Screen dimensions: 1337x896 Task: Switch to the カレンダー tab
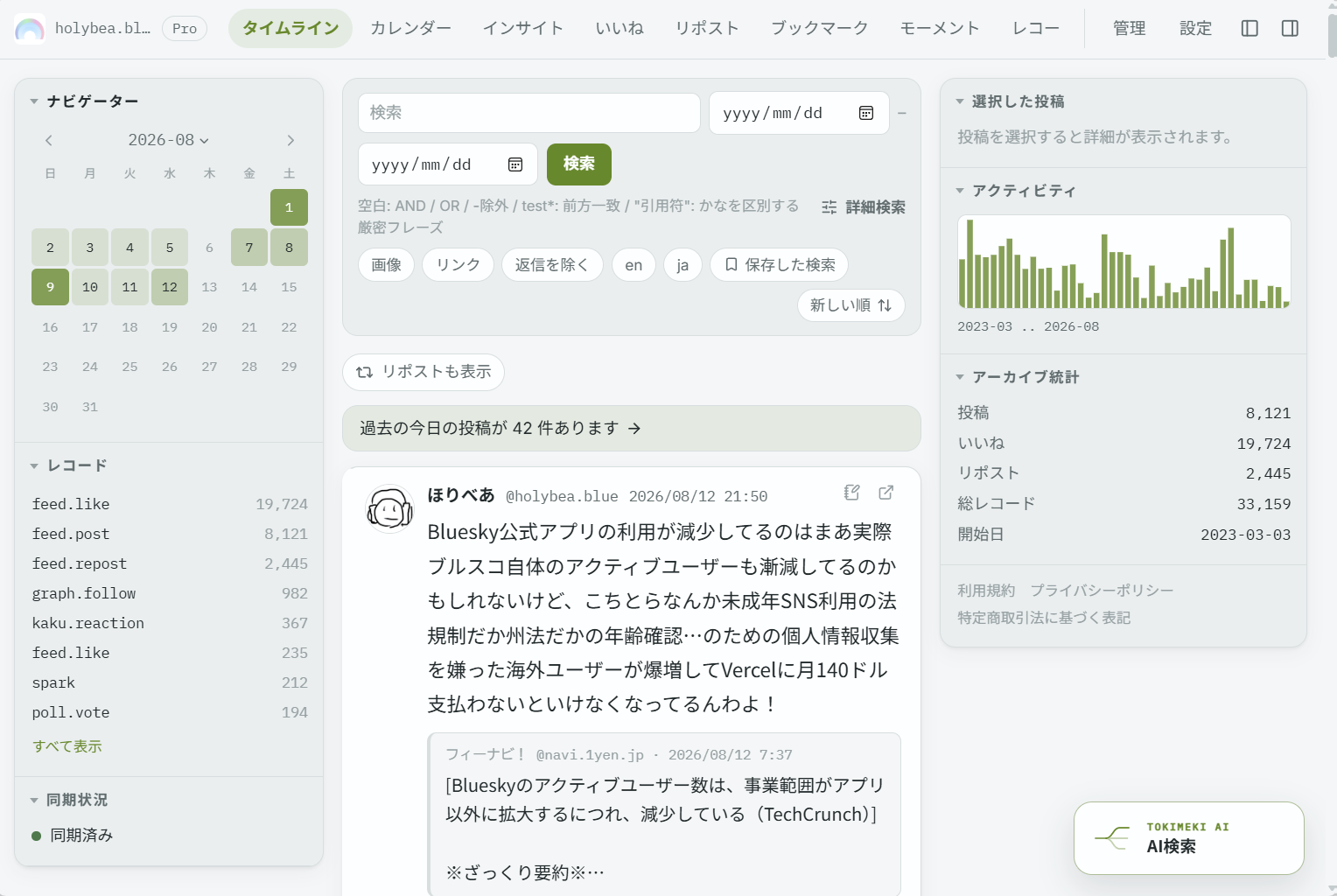click(410, 28)
